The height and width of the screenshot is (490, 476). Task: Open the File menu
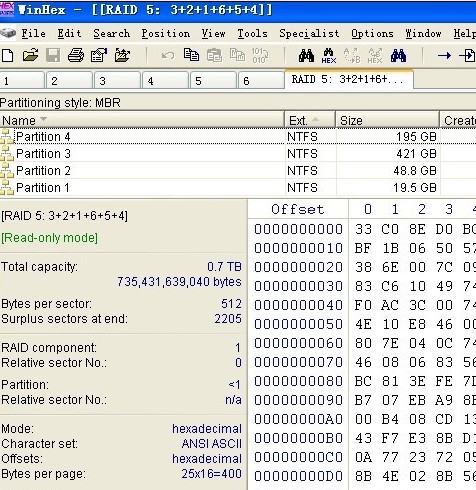pos(33,33)
